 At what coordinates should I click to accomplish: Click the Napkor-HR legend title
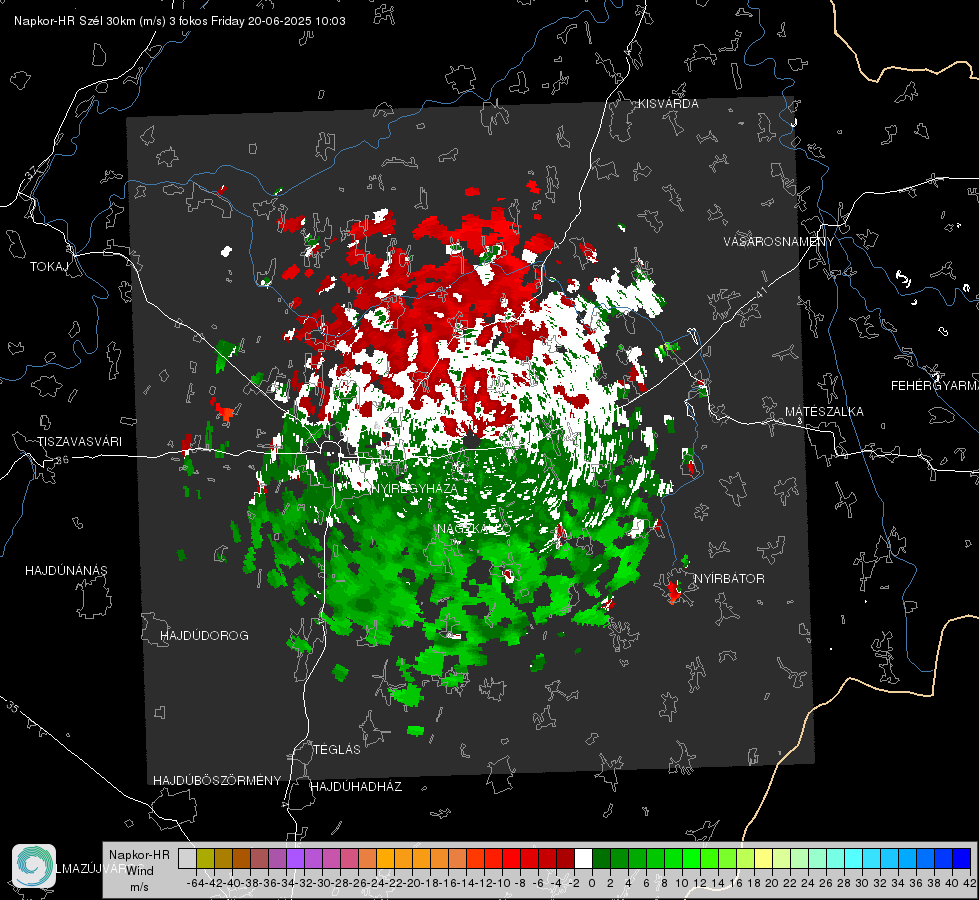(139, 855)
